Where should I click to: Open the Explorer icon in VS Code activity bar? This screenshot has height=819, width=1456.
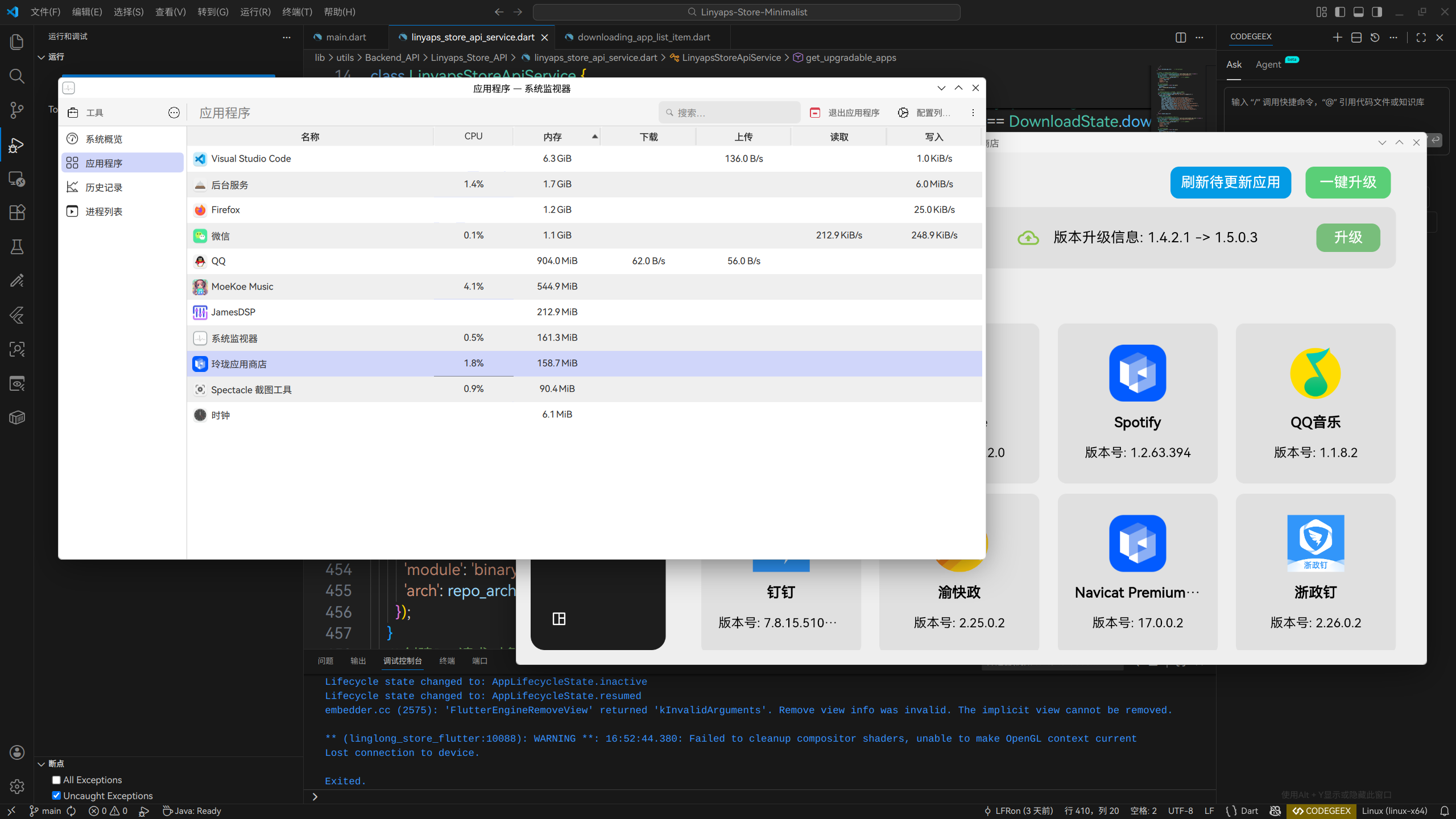pyautogui.click(x=17, y=42)
